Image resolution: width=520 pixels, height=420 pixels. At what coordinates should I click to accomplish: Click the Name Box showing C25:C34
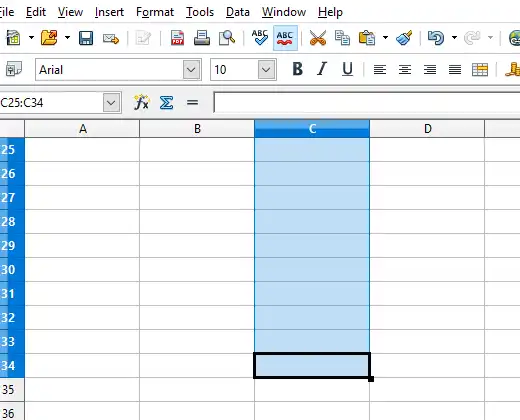point(51,103)
